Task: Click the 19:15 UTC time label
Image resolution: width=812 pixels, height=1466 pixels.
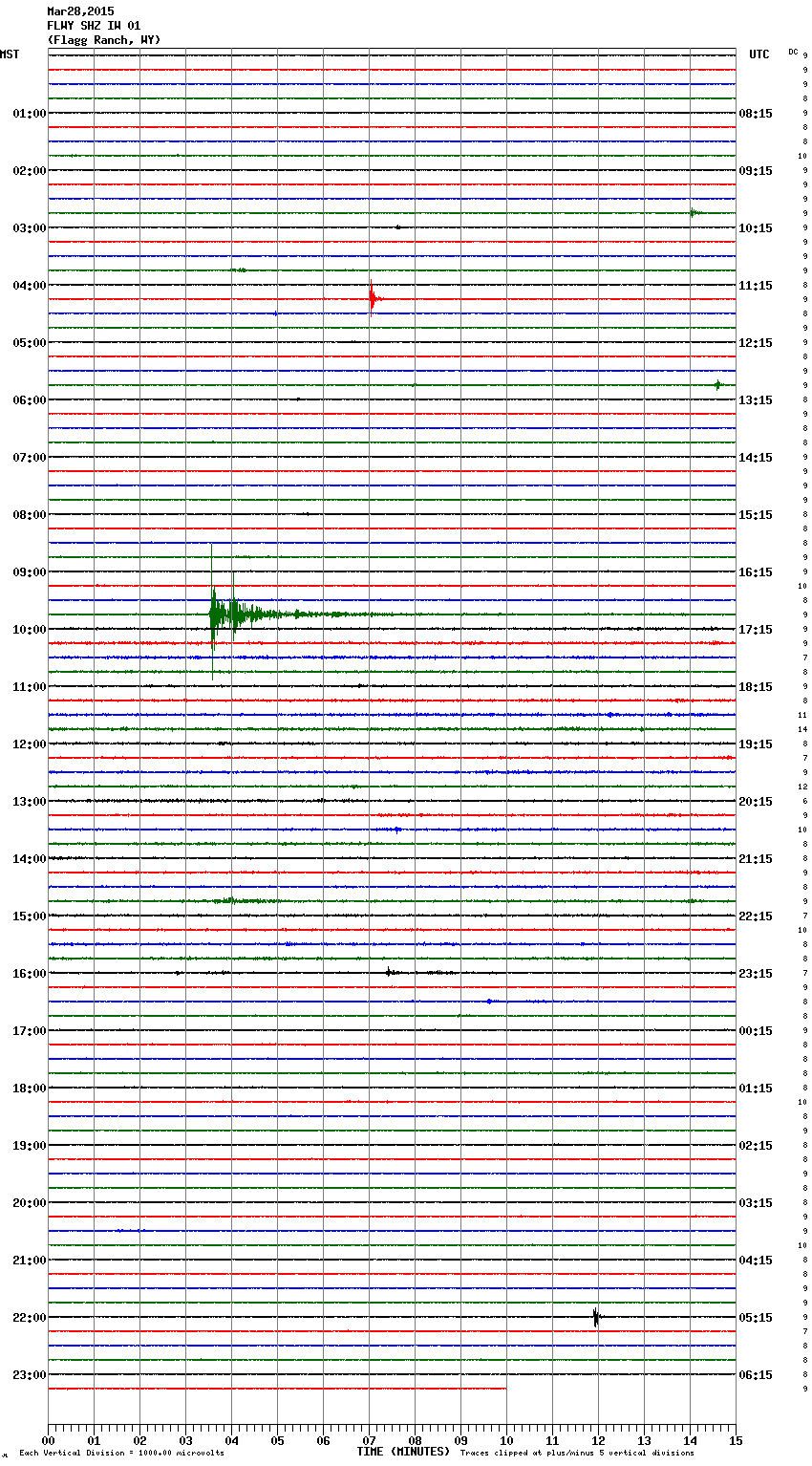Action: pyautogui.click(x=756, y=744)
